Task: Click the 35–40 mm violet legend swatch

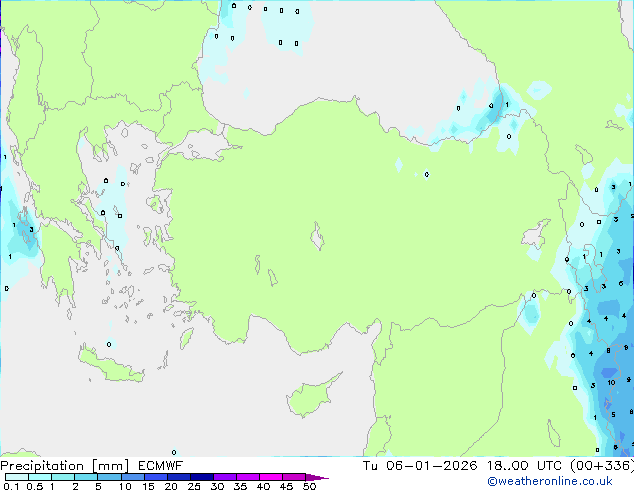Action: pos(248,477)
